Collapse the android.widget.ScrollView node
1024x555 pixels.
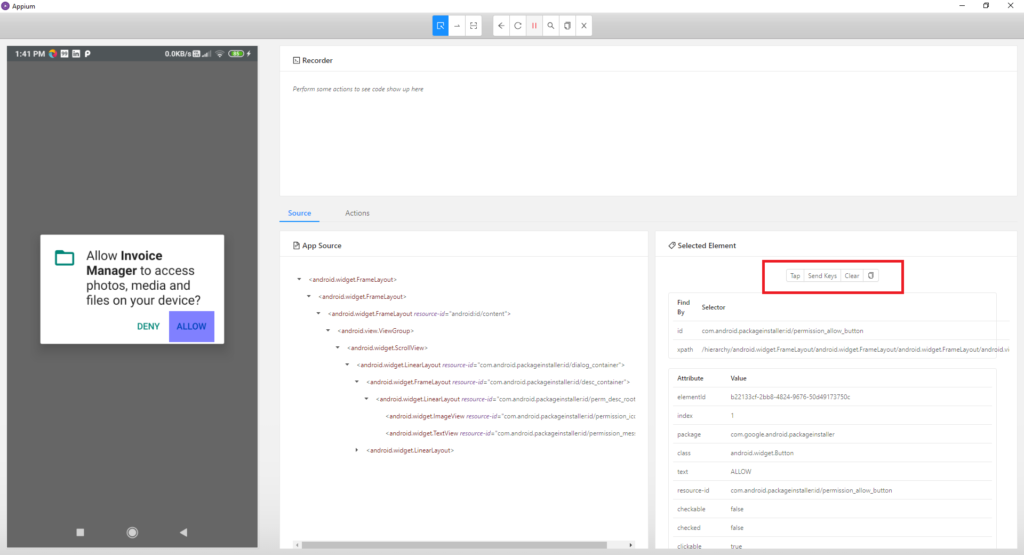click(338, 347)
